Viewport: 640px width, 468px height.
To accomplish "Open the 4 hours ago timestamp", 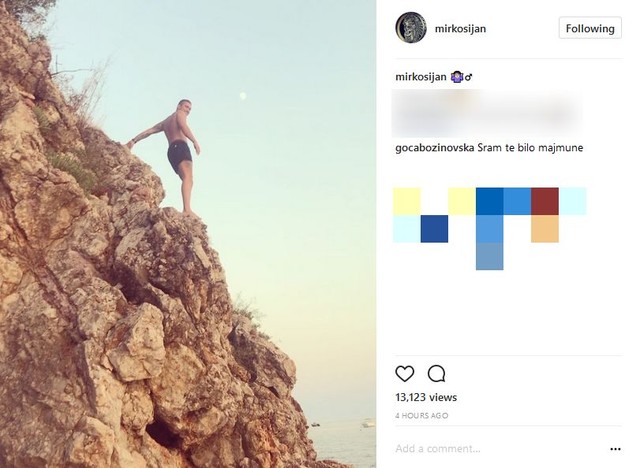I will tap(421, 415).
